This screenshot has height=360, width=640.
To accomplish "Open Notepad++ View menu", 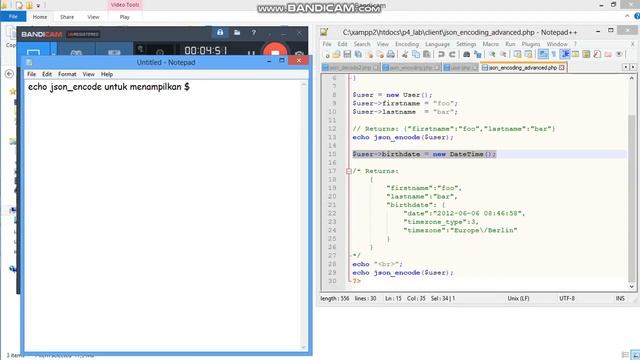I will pyautogui.click(x=382, y=44).
